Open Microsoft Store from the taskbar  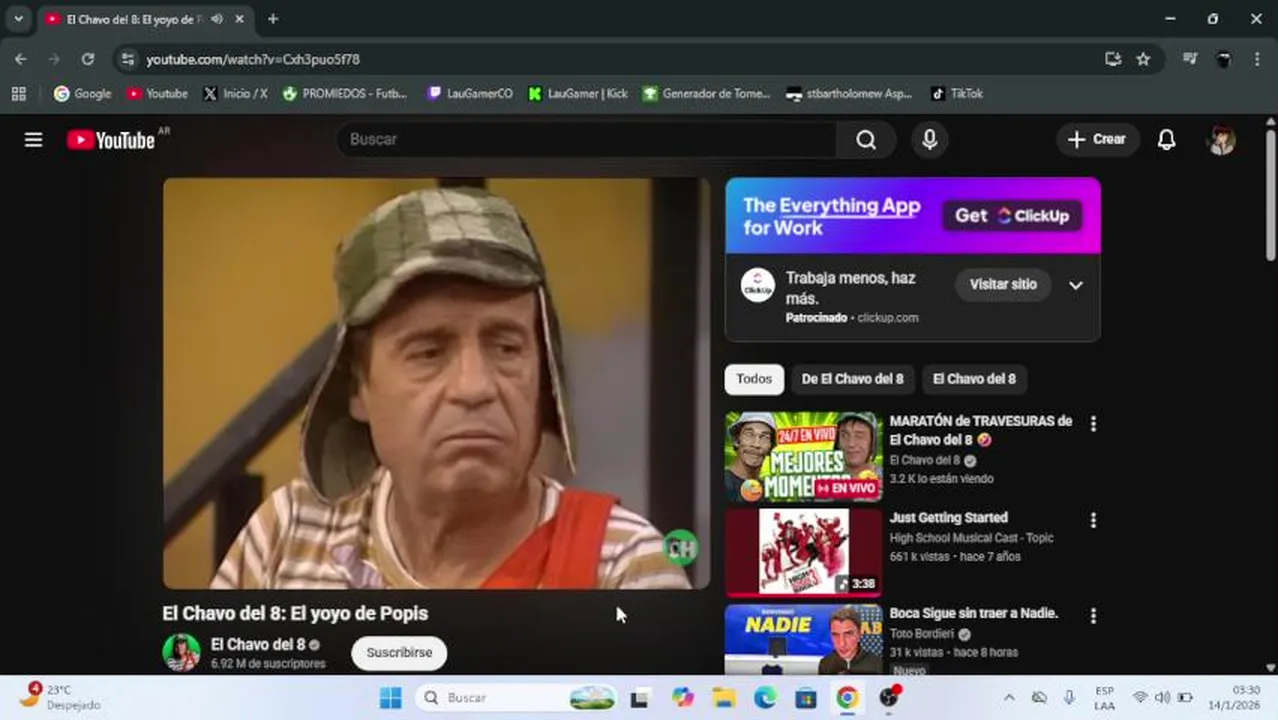point(806,698)
